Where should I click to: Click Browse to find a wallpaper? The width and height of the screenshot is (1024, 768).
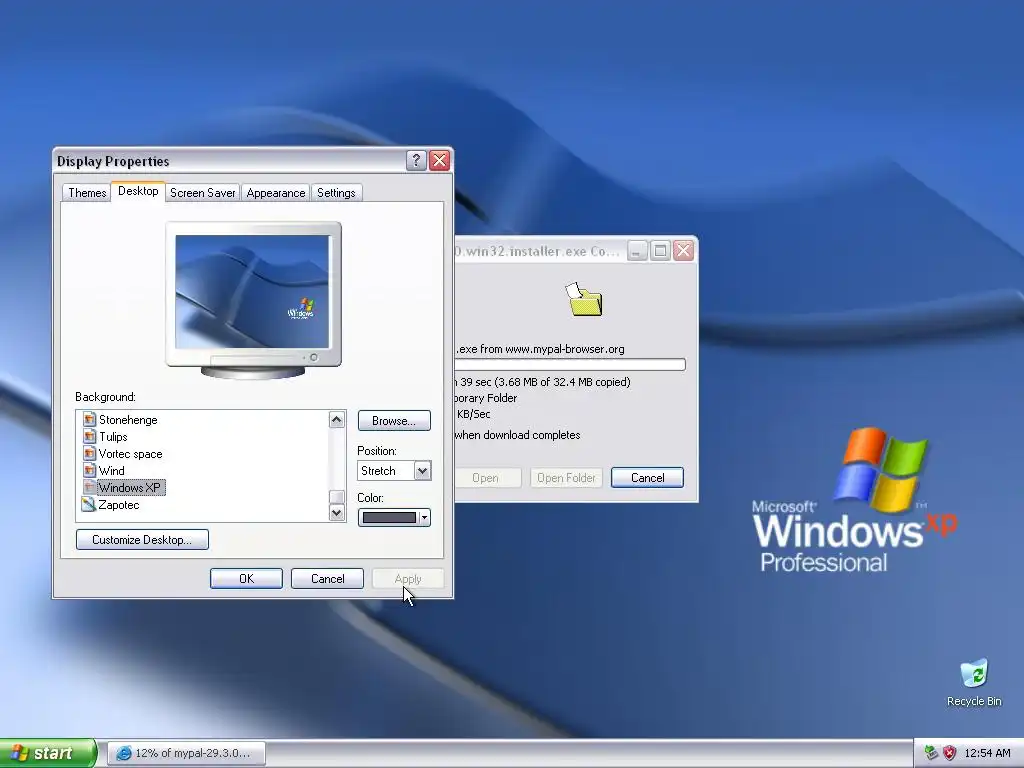[394, 421]
